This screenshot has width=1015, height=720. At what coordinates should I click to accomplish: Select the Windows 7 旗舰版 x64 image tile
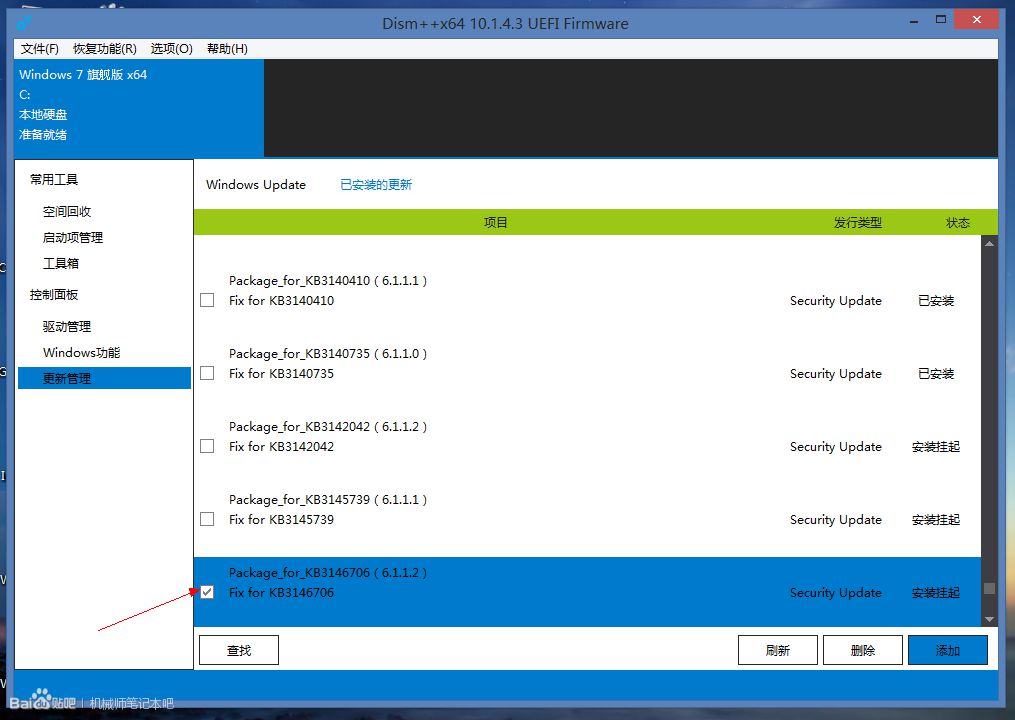click(x=139, y=107)
